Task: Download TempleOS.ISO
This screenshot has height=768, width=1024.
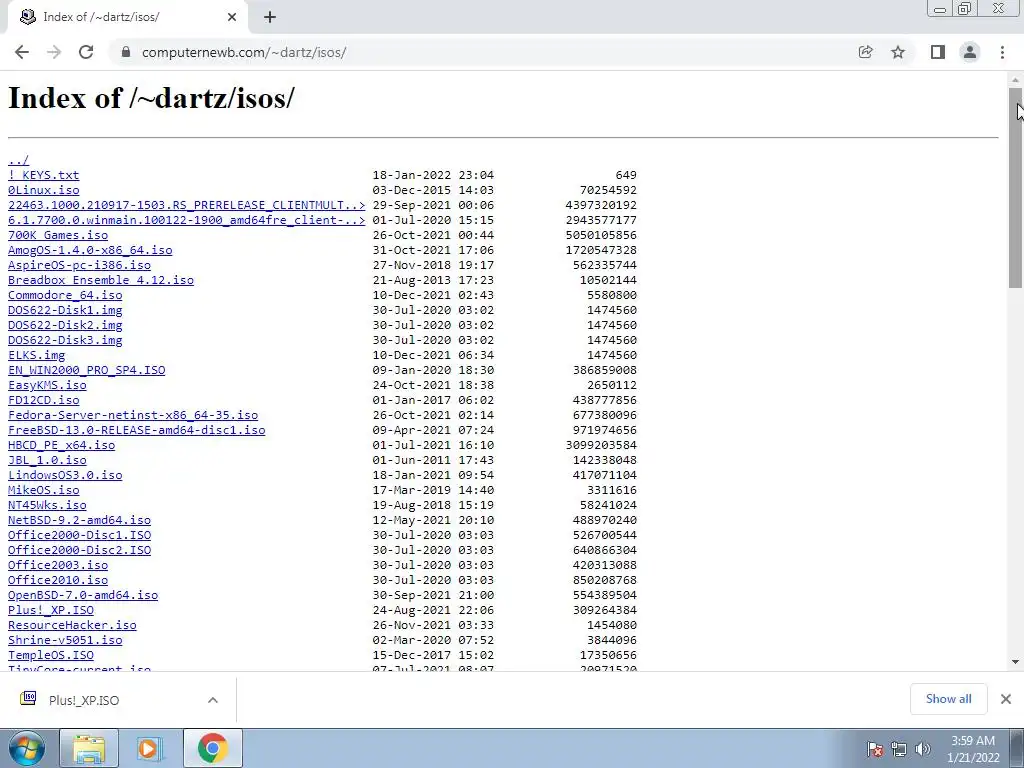Action: pos(51,656)
